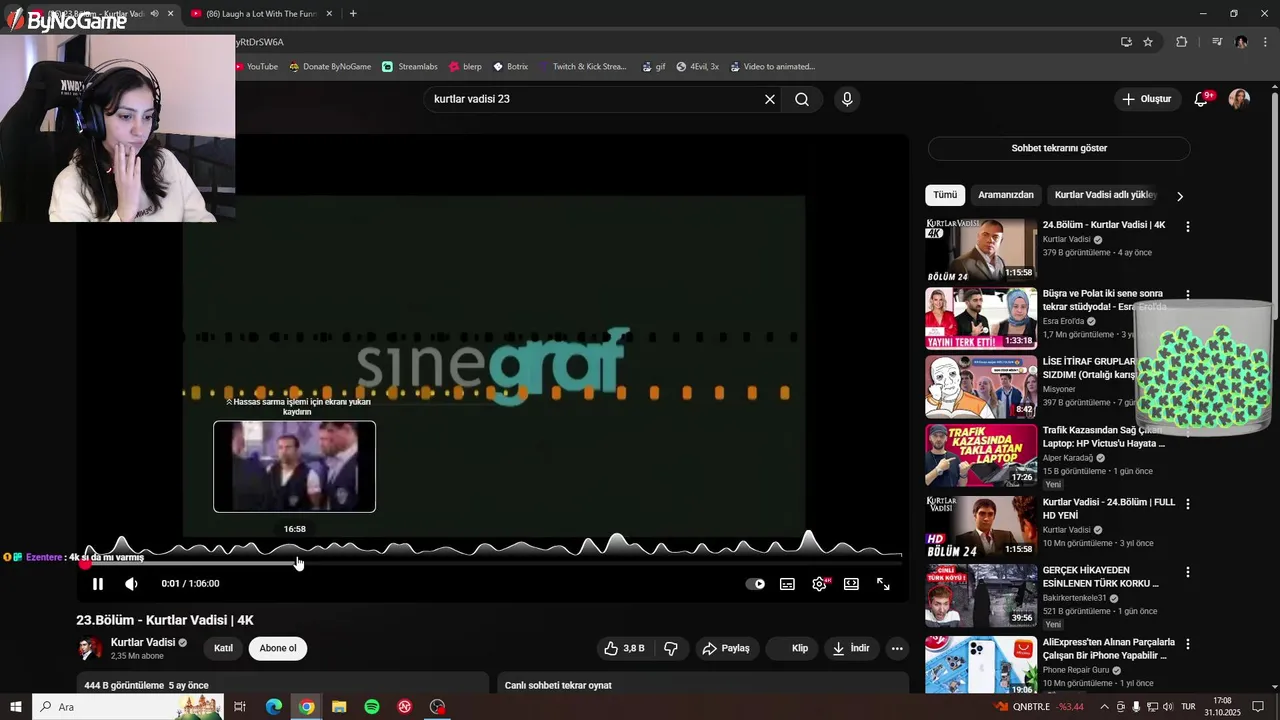Bookmark this page with star icon
The width and height of the screenshot is (1280, 720).
click(x=1148, y=42)
